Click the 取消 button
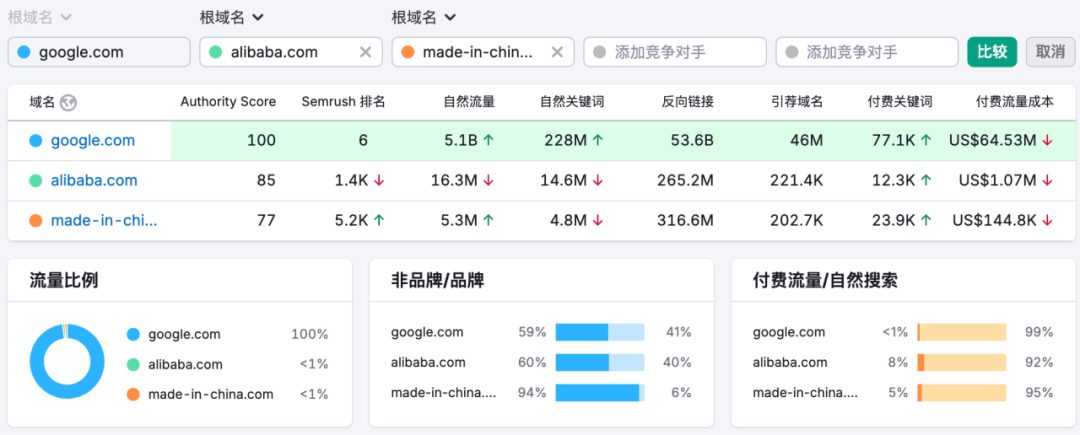Screen dimensions: 1080x435 [1050, 52]
